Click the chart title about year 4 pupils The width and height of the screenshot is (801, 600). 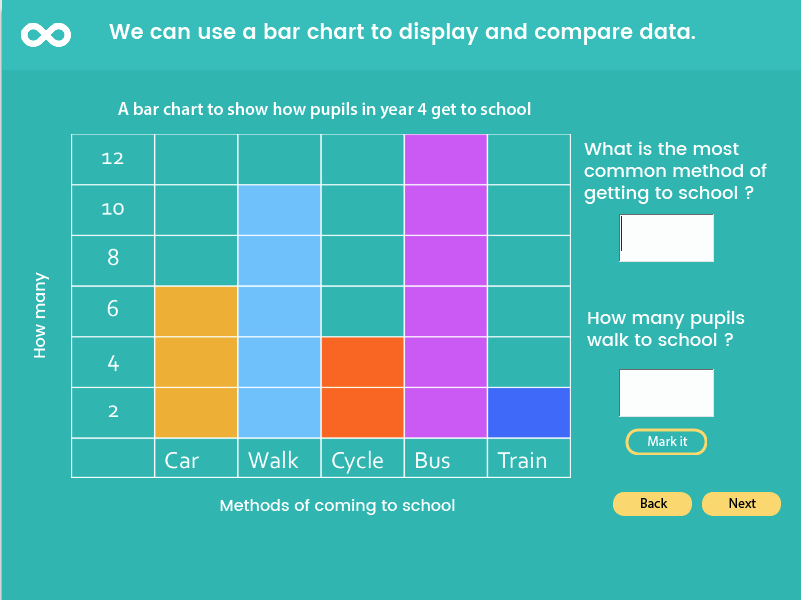click(324, 109)
